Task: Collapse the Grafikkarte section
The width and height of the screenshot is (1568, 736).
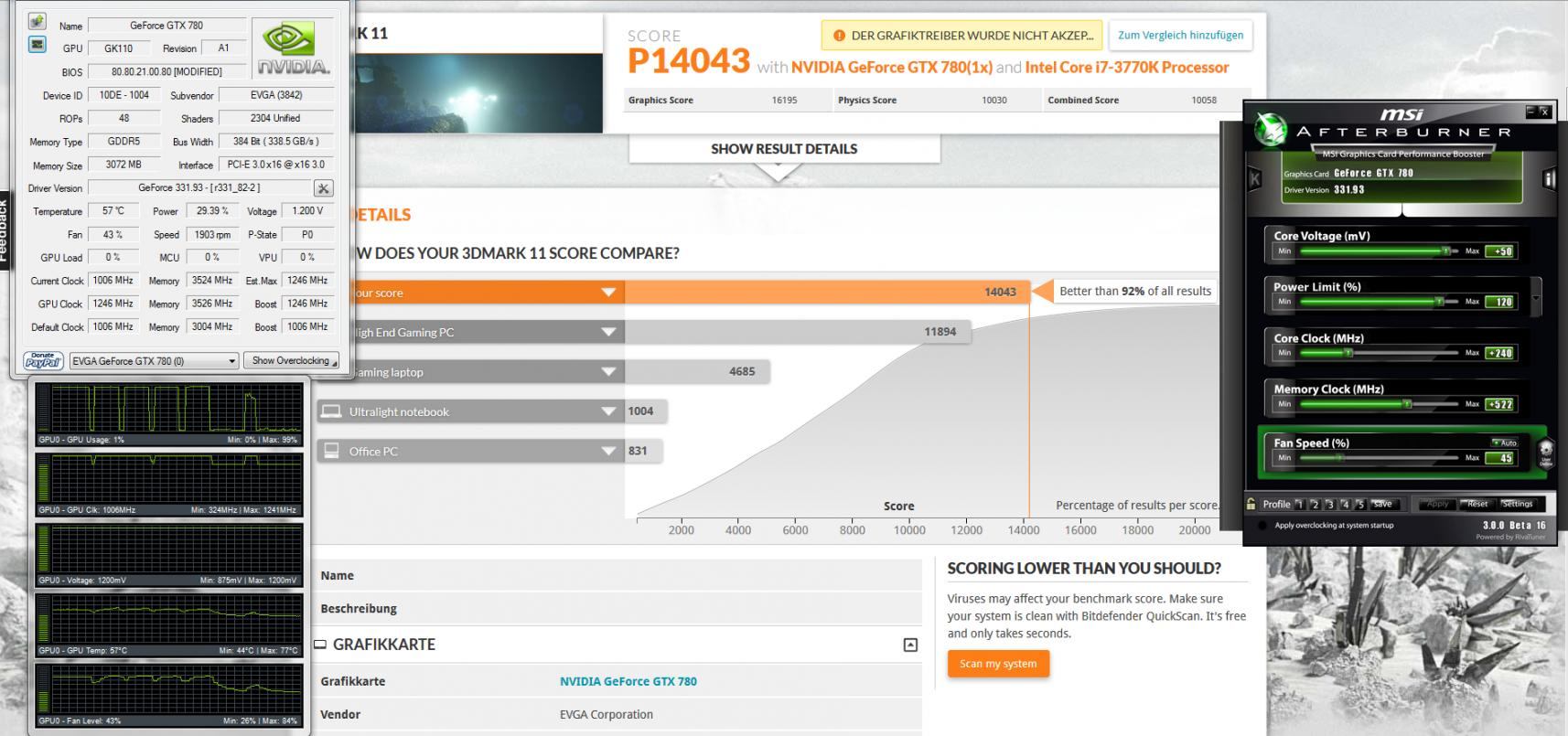Action: pos(910,645)
